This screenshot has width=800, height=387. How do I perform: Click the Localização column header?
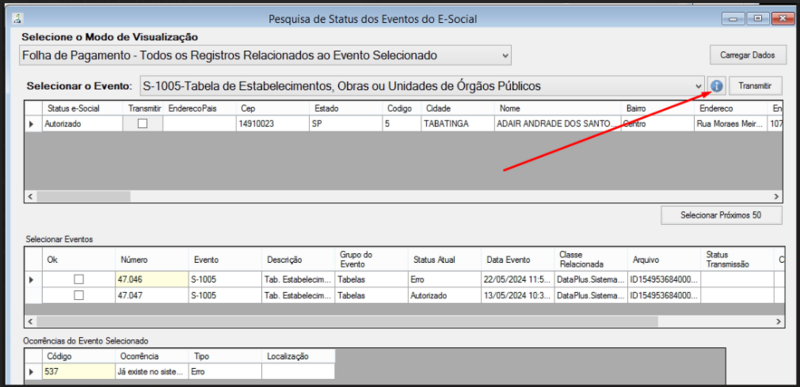pyautogui.click(x=298, y=356)
